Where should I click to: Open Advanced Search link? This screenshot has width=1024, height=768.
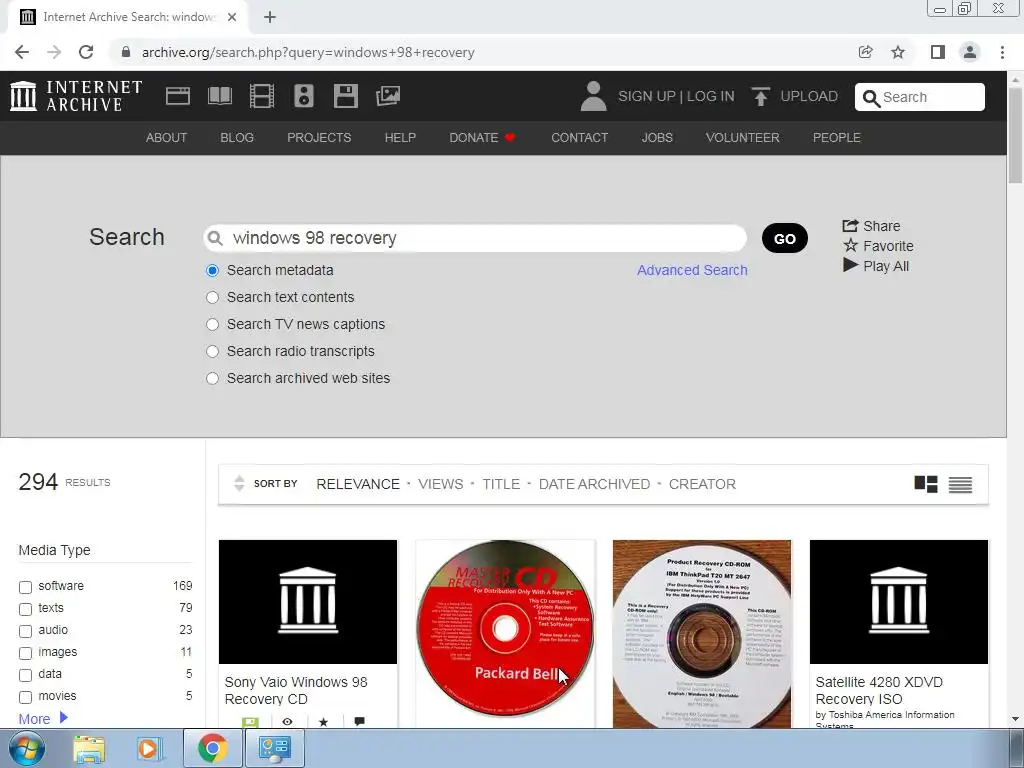(692, 270)
